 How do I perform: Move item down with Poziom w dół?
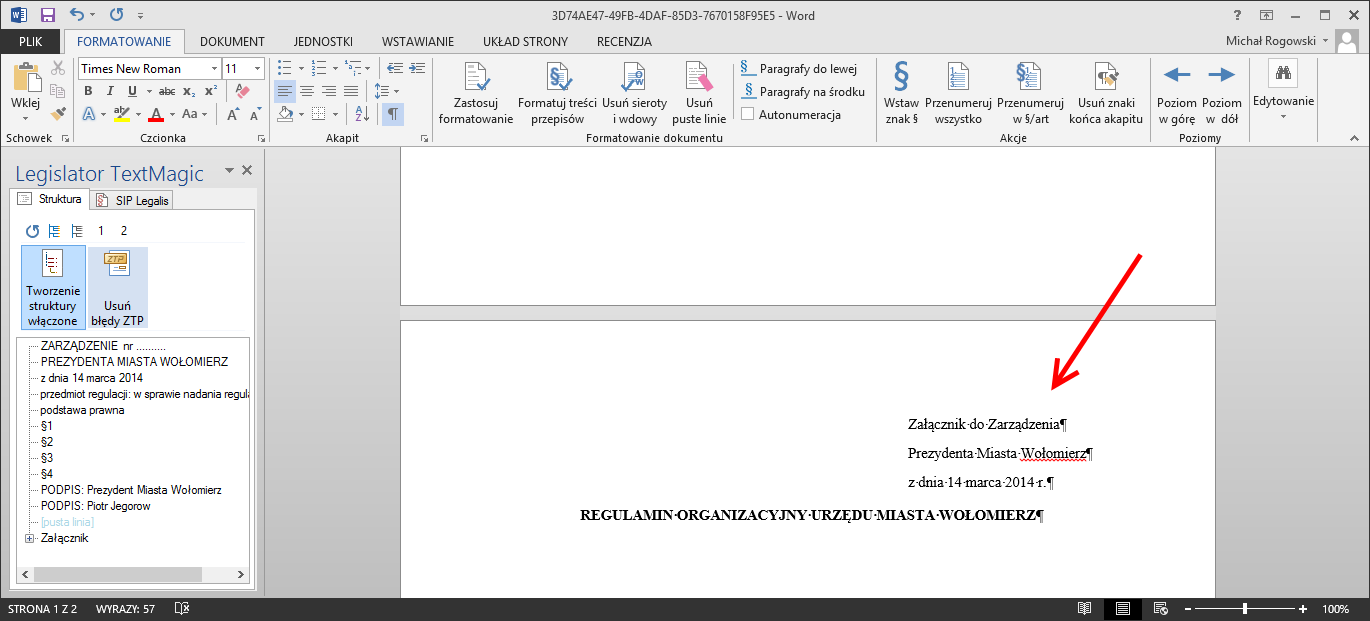[x=1221, y=93]
